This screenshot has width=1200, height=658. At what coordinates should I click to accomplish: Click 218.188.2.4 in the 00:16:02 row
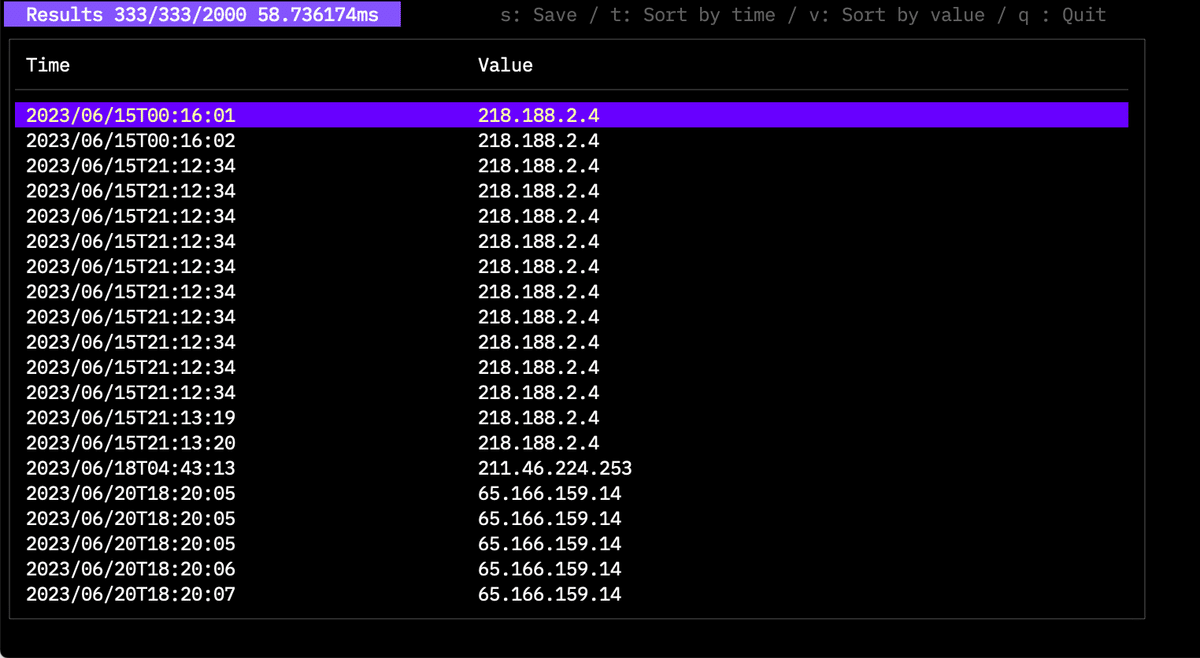(x=538, y=141)
